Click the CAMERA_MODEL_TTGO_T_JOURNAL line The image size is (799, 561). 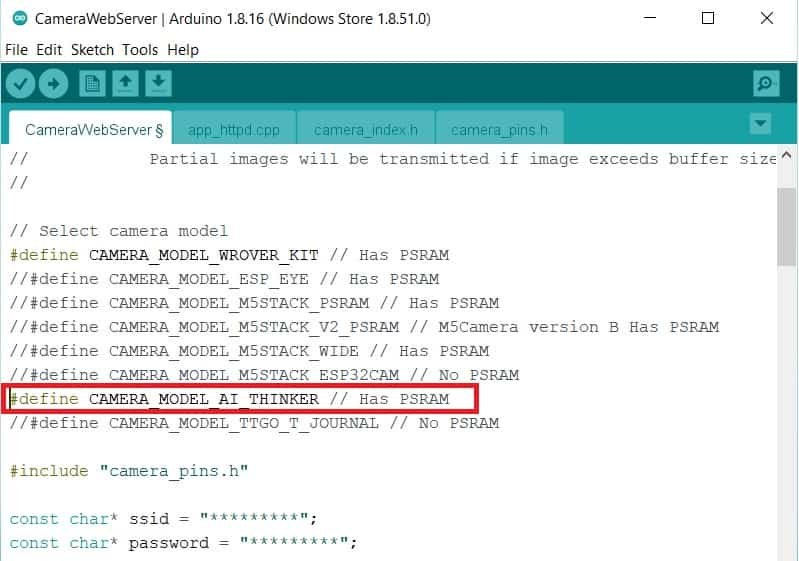254,423
